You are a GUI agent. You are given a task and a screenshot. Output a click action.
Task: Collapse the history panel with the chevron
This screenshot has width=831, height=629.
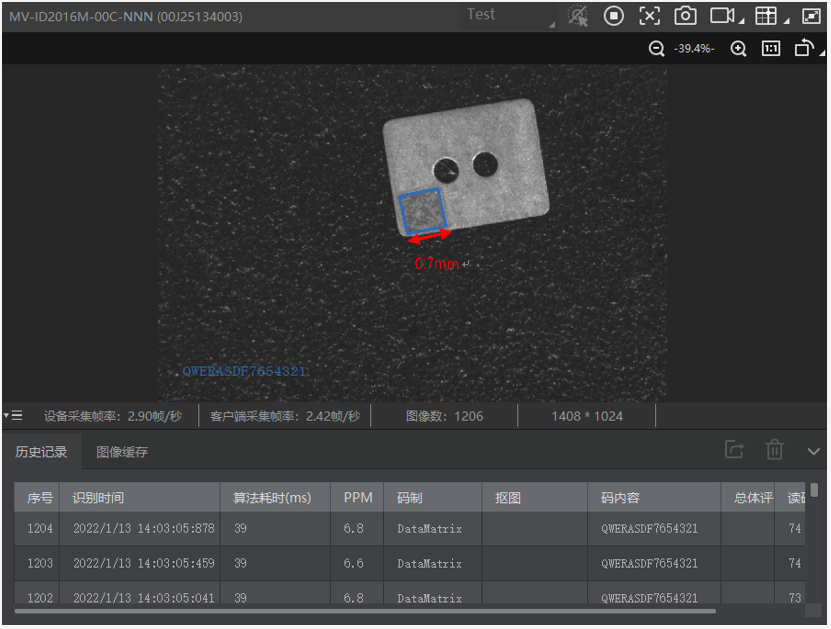[813, 451]
